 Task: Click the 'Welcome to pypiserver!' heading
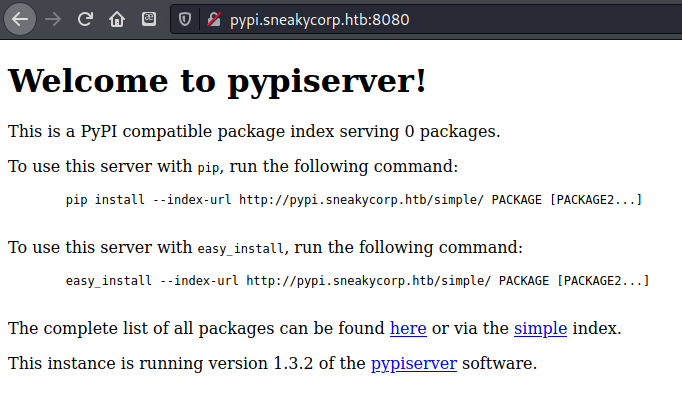pos(217,81)
